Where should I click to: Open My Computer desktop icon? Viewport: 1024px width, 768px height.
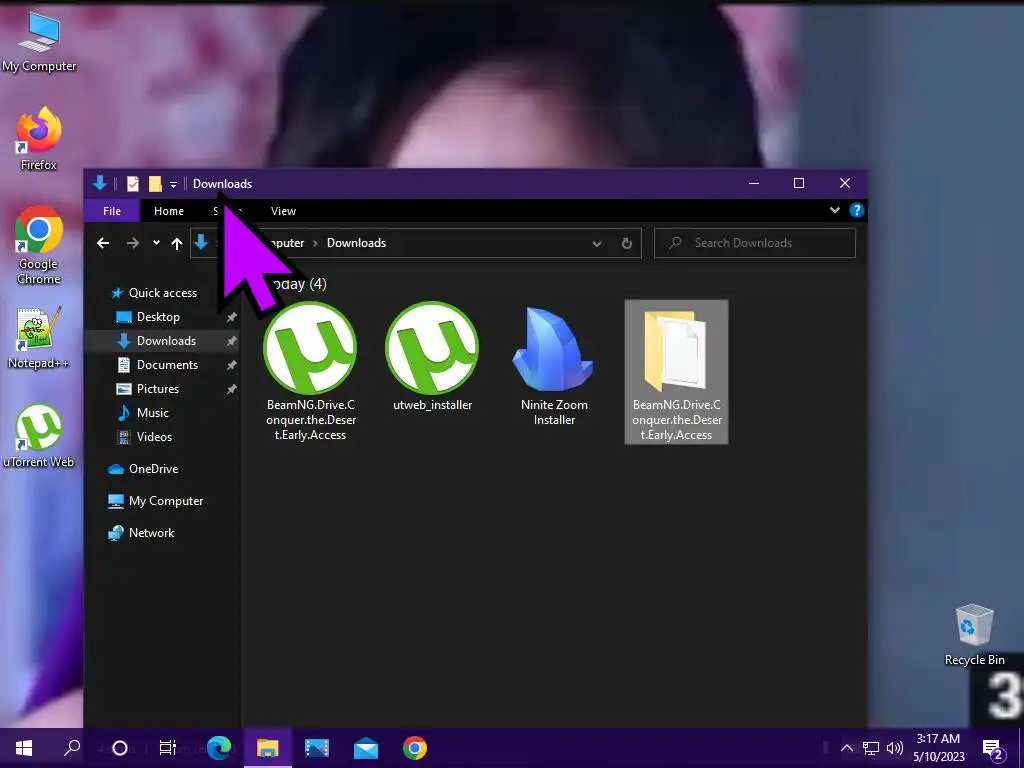(39, 42)
